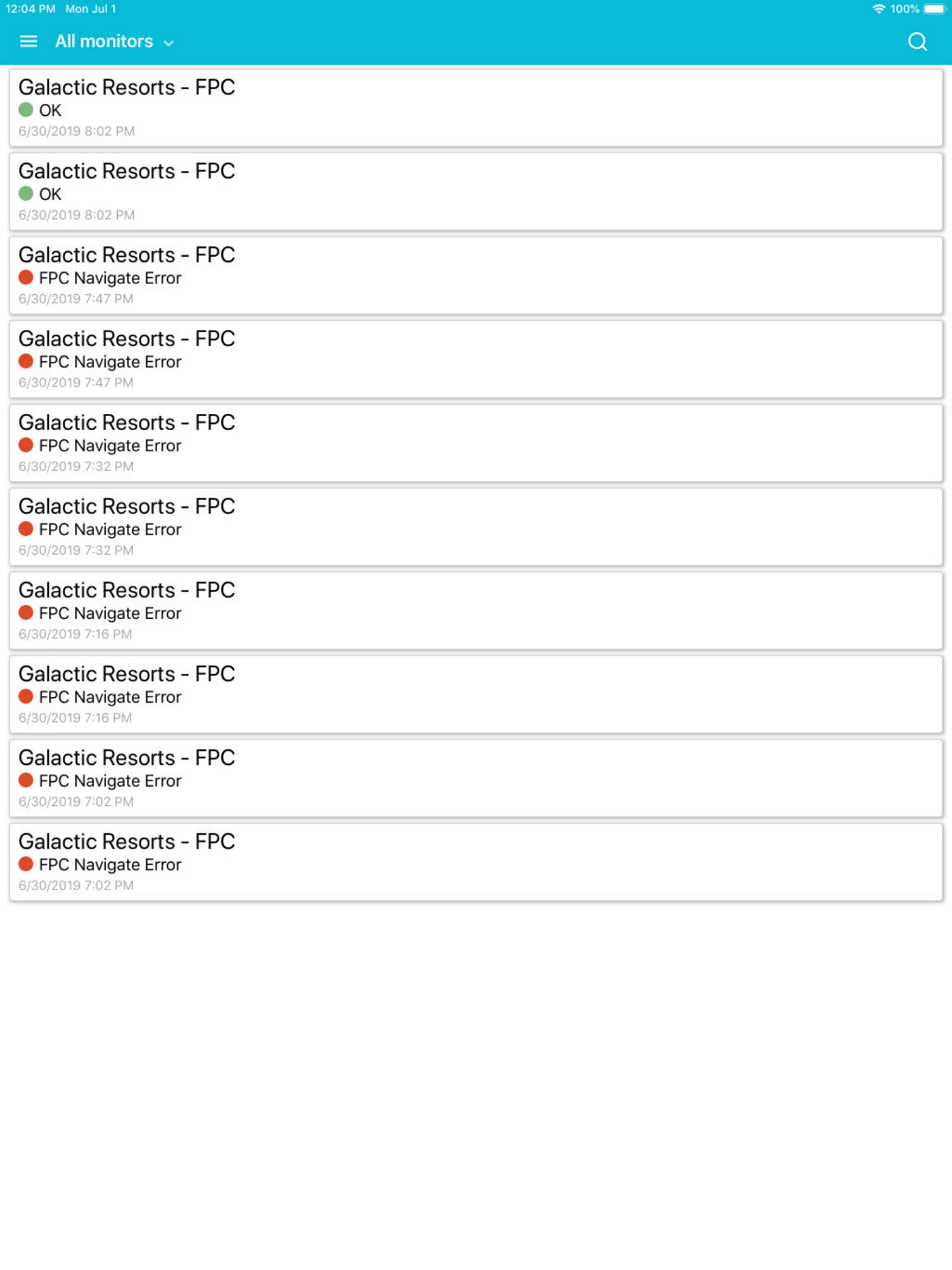
Task: Select second 7:32 PM Galactic Resorts entry
Action: click(x=476, y=527)
